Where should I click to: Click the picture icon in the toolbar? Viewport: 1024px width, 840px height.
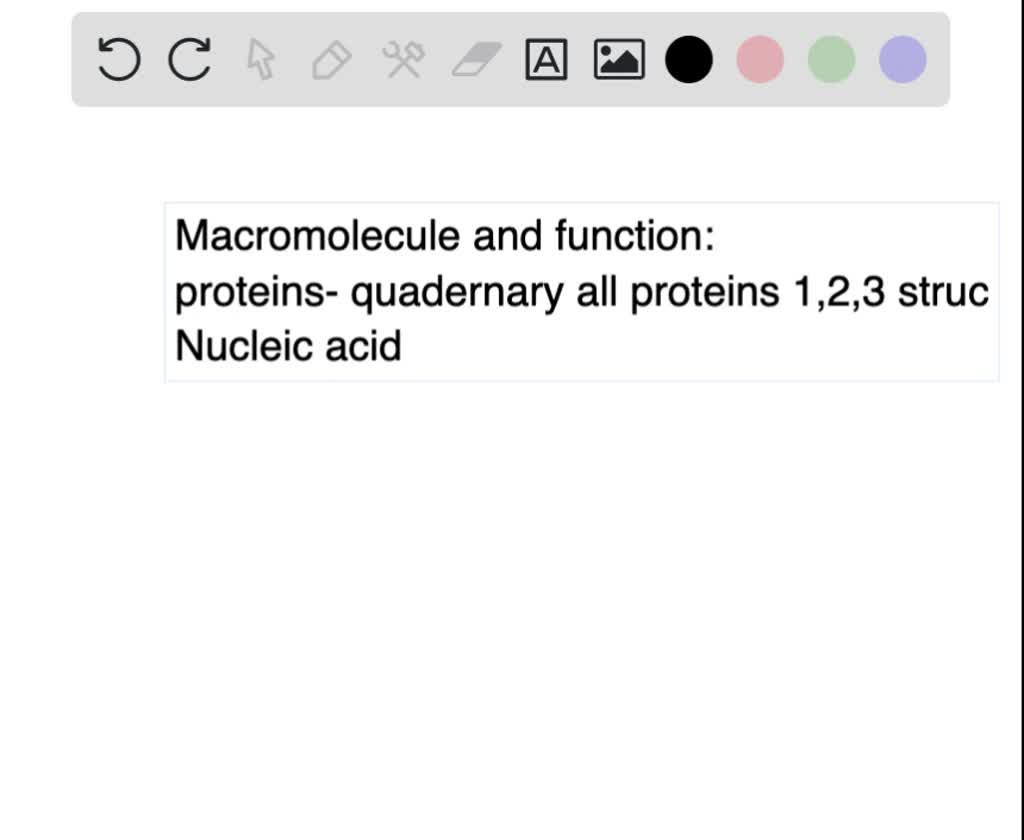point(618,58)
